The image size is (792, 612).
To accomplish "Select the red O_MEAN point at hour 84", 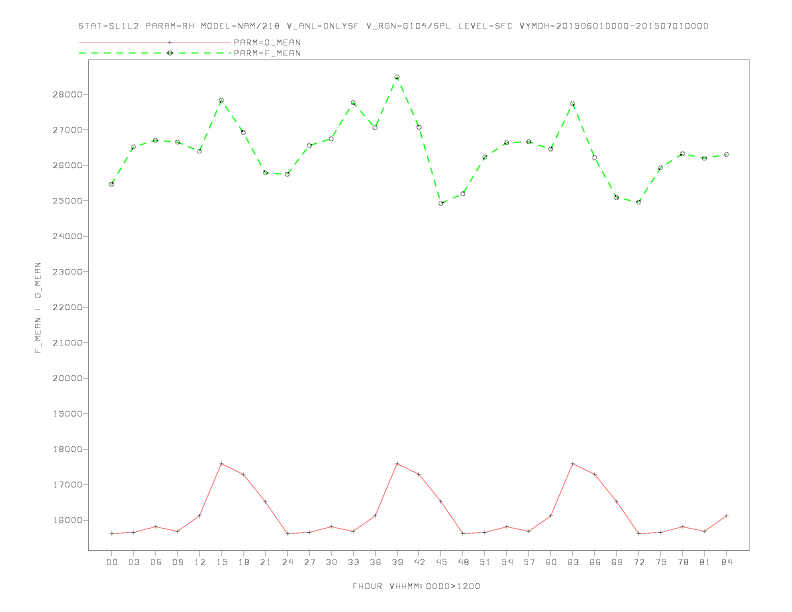I will point(726,516).
